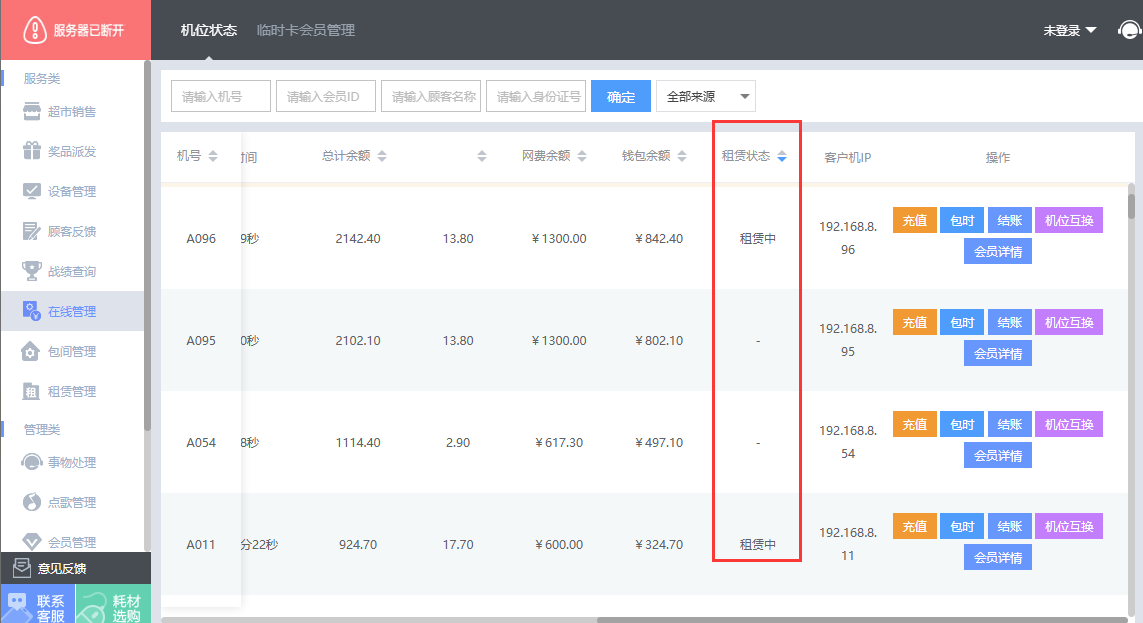
Task: Click 意见反馈 envelope icon
Action: (x=21, y=568)
